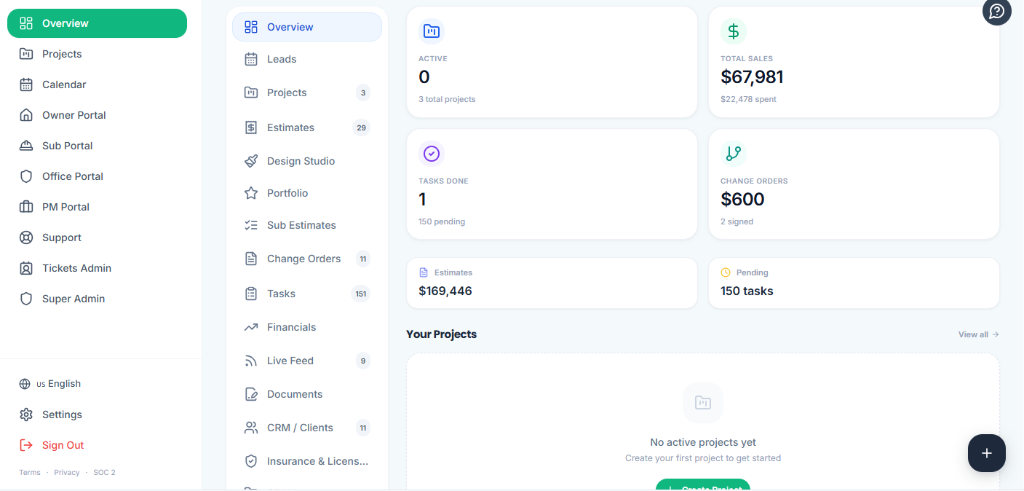Click the "No active projects yet" text
Image resolution: width=1024 pixels, height=491 pixels.
pyautogui.click(x=703, y=443)
